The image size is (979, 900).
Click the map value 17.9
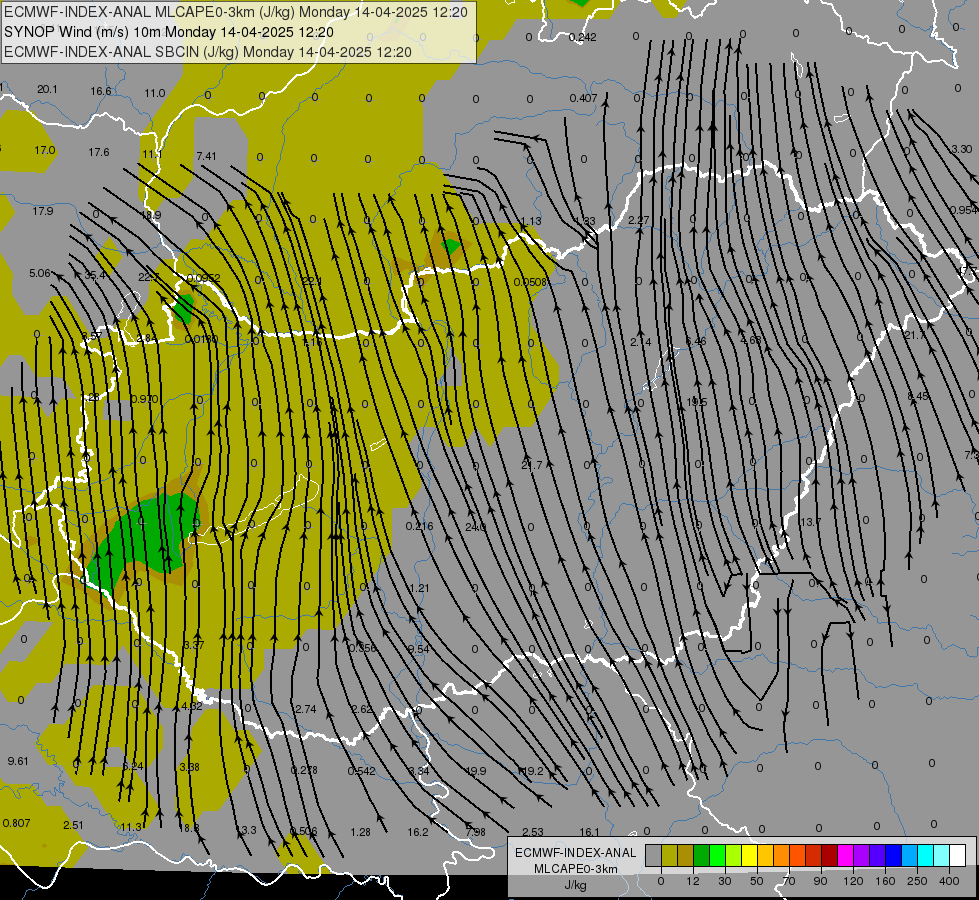pos(42,211)
